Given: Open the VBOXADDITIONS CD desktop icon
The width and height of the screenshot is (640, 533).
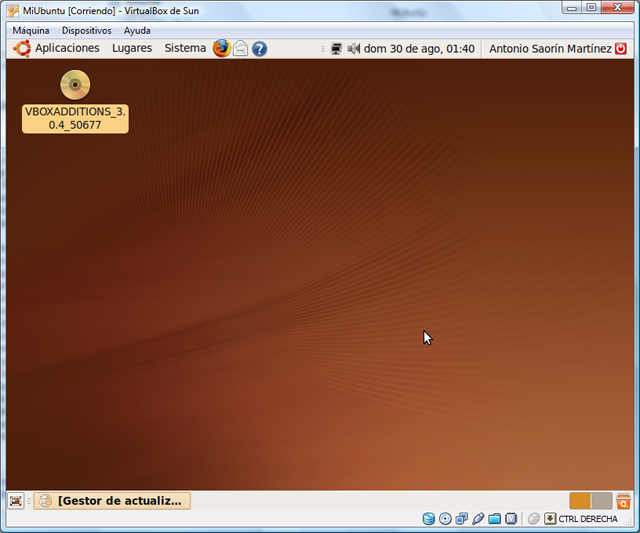Looking at the screenshot, I should (75, 85).
